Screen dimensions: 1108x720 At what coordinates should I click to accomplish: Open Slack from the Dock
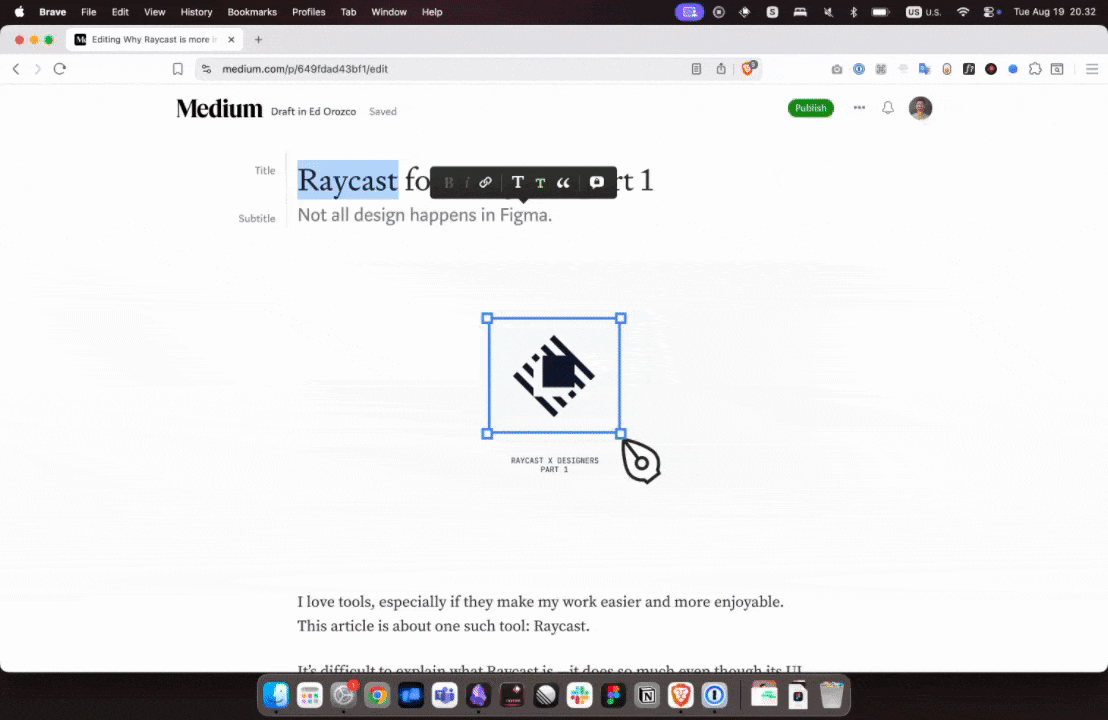click(x=579, y=695)
